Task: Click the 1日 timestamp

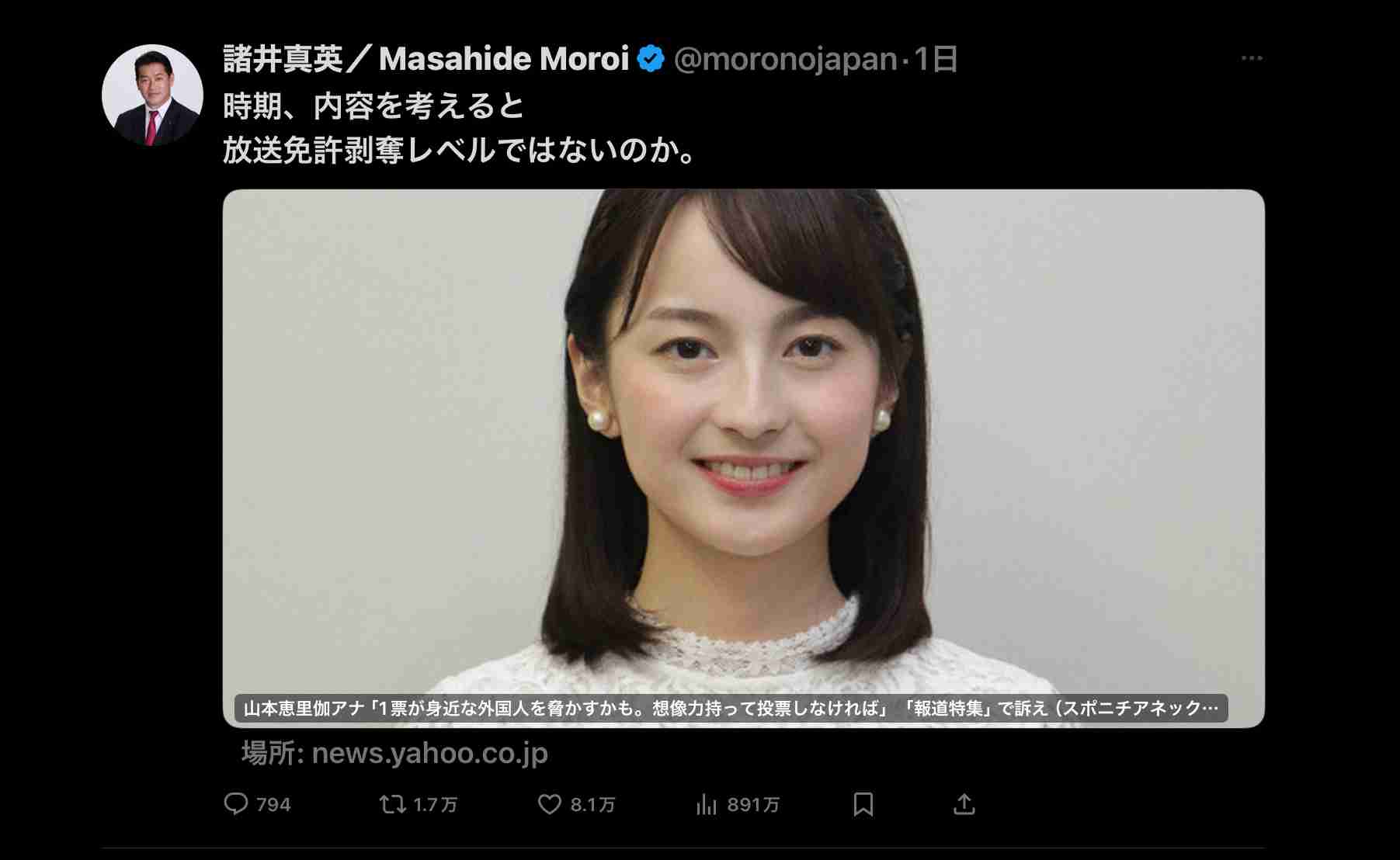Action: coord(936,59)
